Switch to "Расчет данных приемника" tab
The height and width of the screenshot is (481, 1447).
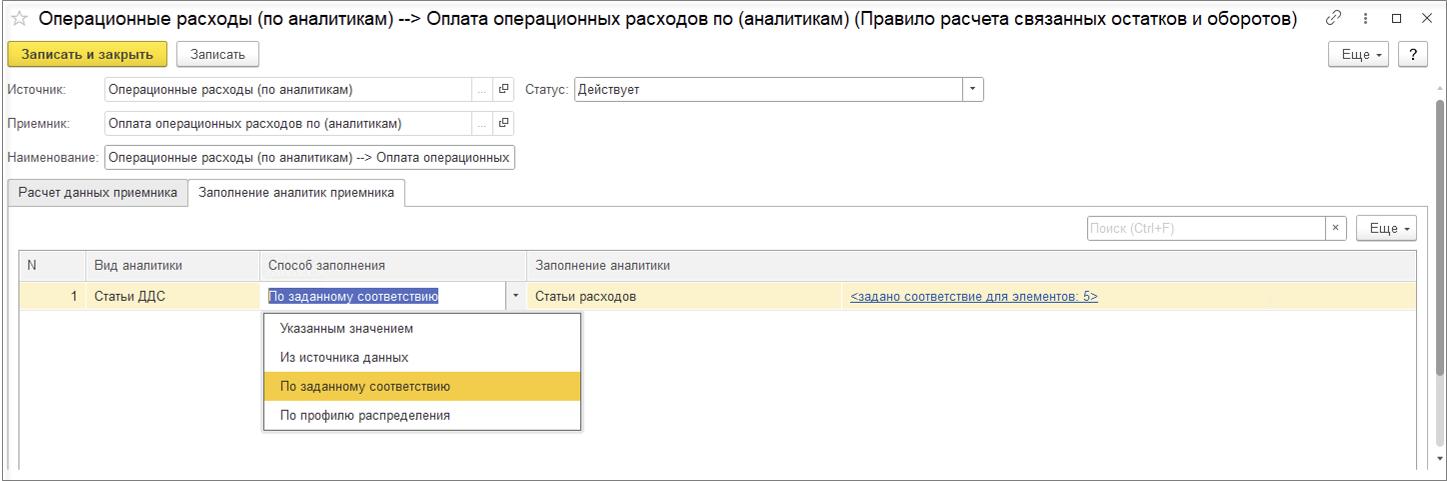click(x=98, y=192)
